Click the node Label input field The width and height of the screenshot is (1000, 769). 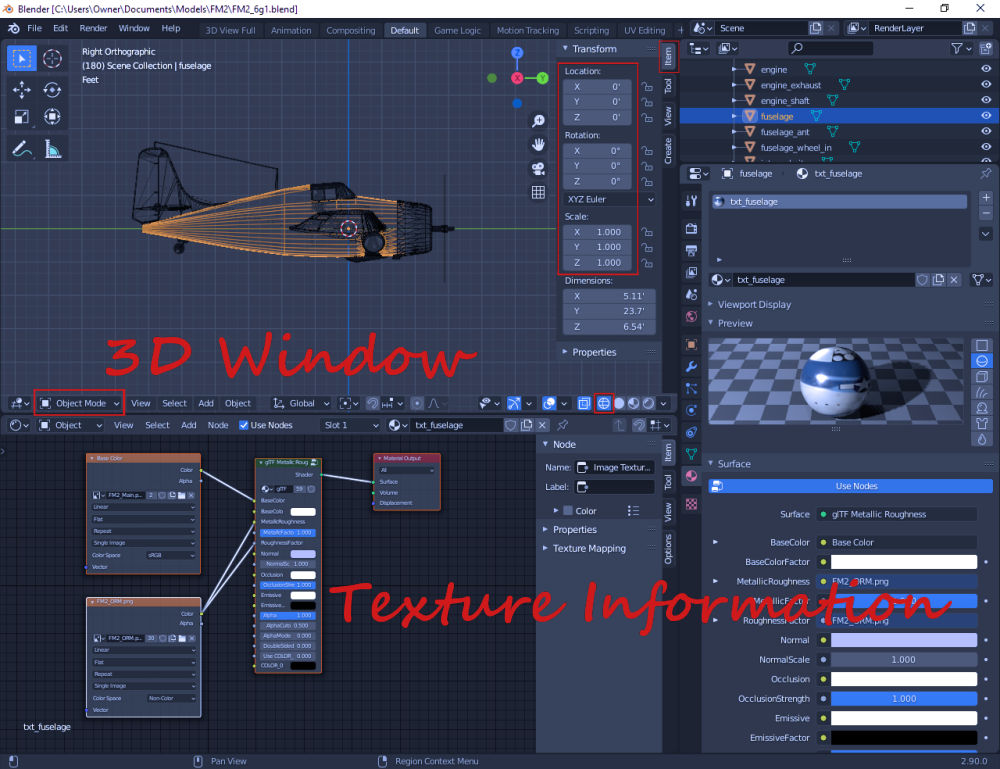coord(615,487)
